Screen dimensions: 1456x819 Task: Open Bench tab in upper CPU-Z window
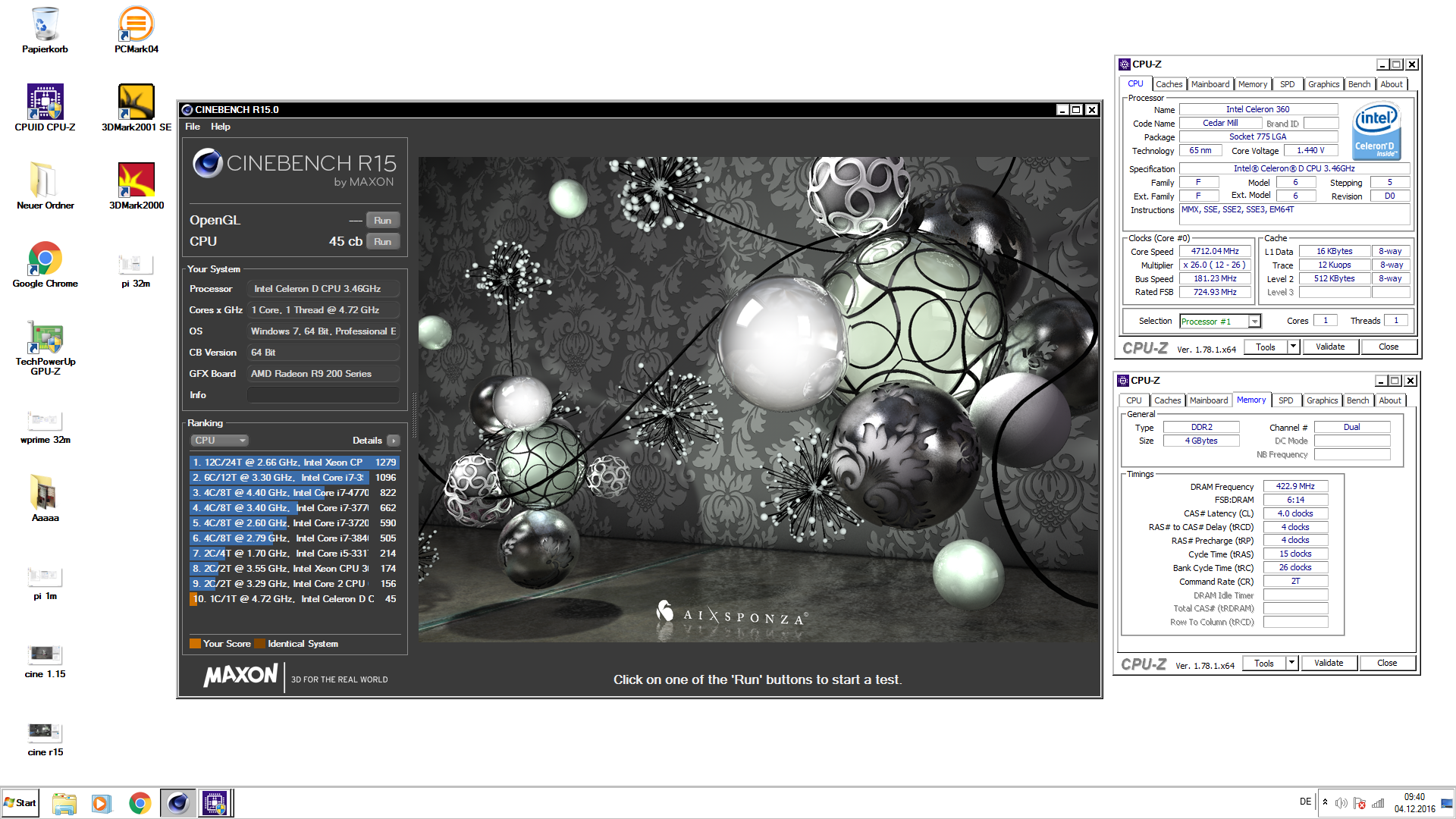coord(1360,84)
